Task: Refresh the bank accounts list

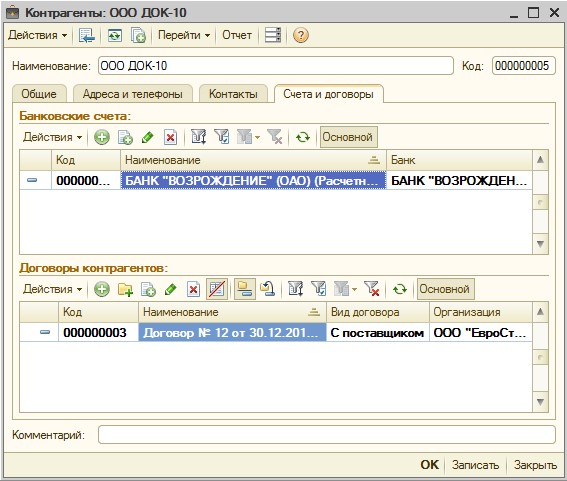Action: [303, 137]
